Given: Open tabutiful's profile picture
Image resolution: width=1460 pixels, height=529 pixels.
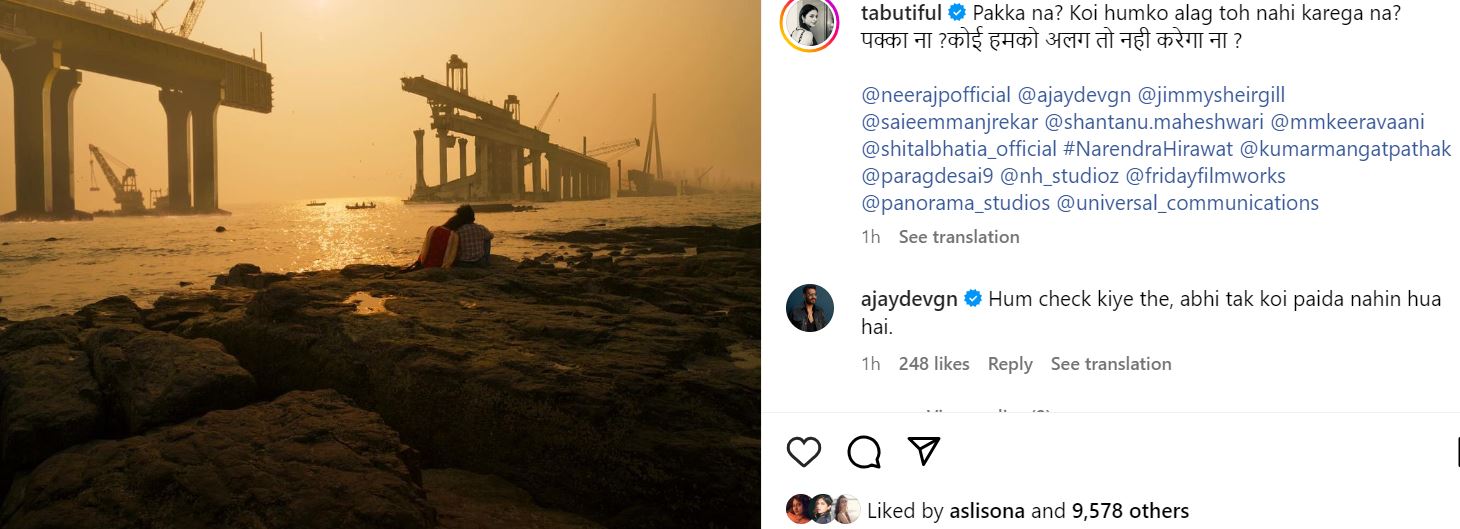Looking at the screenshot, I should pyautogui.click(x=809, y=23).
